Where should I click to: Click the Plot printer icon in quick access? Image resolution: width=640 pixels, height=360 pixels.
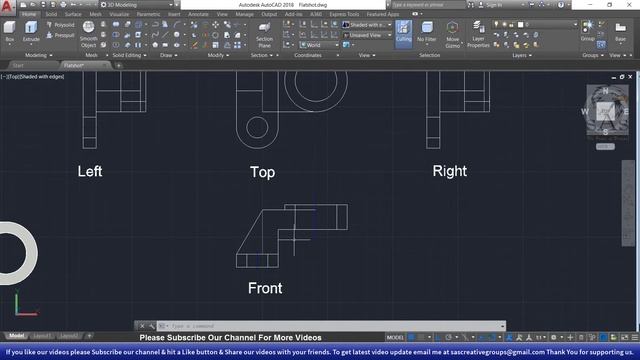(x=63, y=5)
